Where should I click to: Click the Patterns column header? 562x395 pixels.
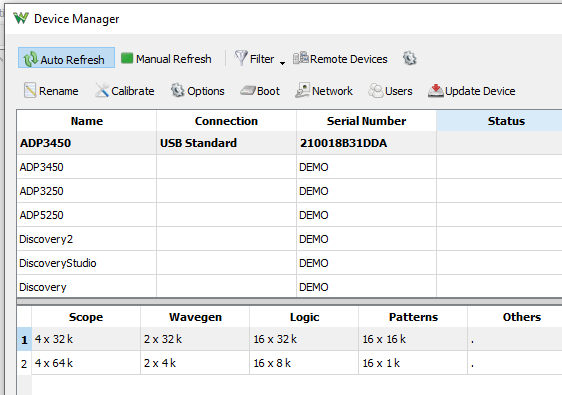coord(413,317)
